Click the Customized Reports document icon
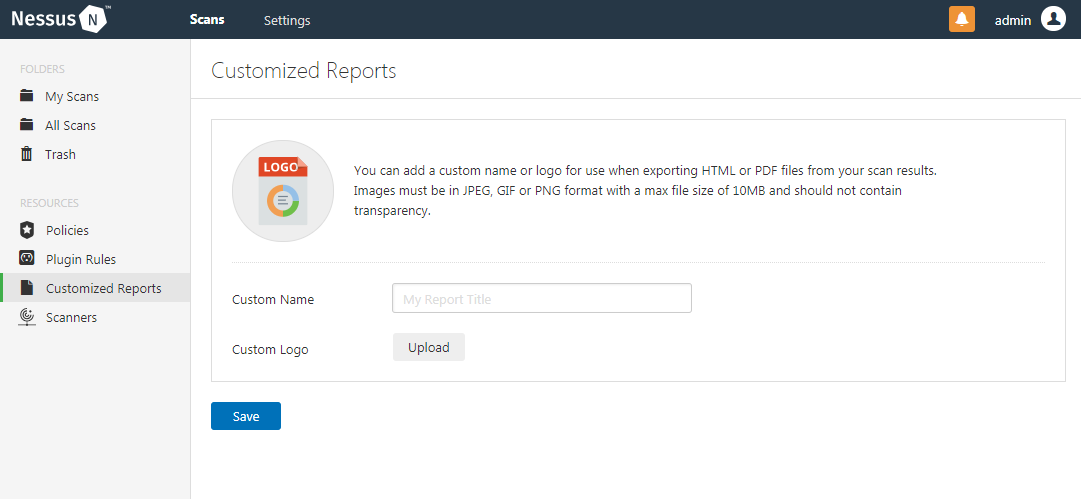 click(x=27, y=288)
